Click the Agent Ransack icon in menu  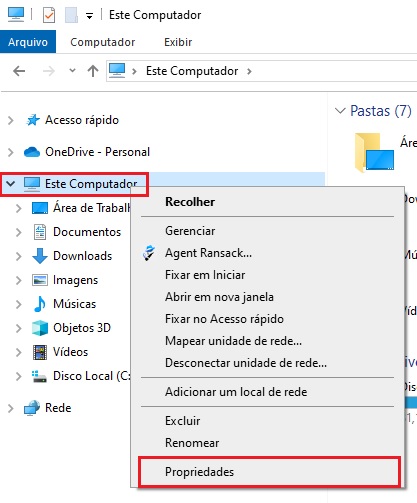(x=149, y=253)
